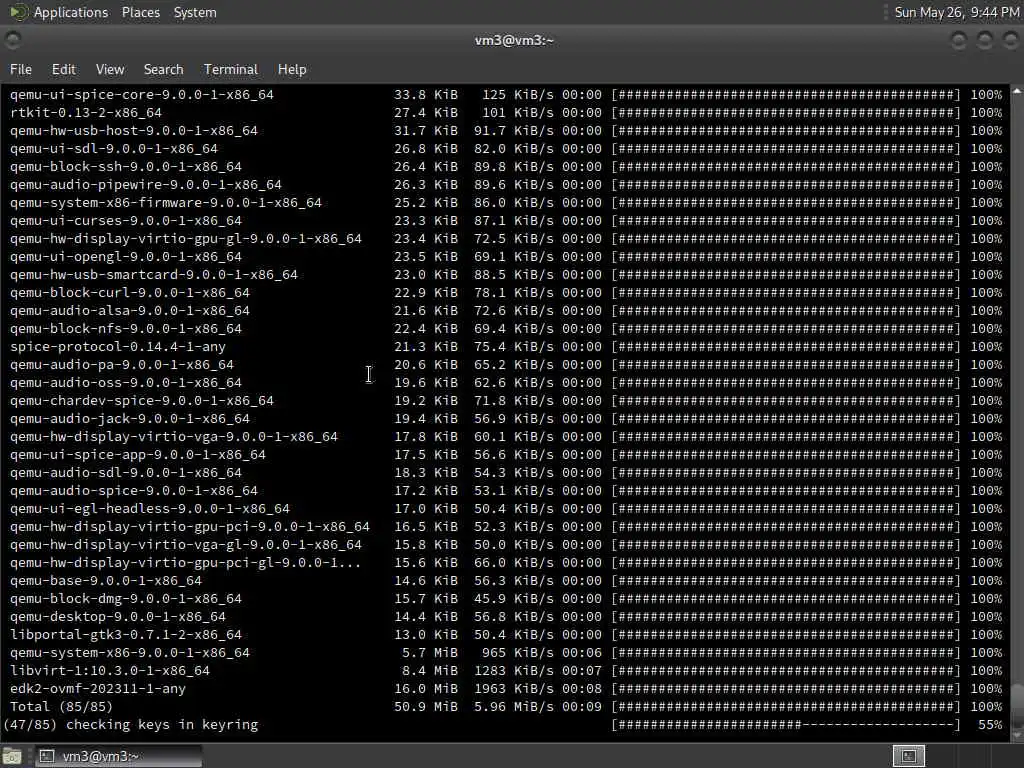Open the Search menu
This screenshot has height=768, width=1024.
click(163, 69)
